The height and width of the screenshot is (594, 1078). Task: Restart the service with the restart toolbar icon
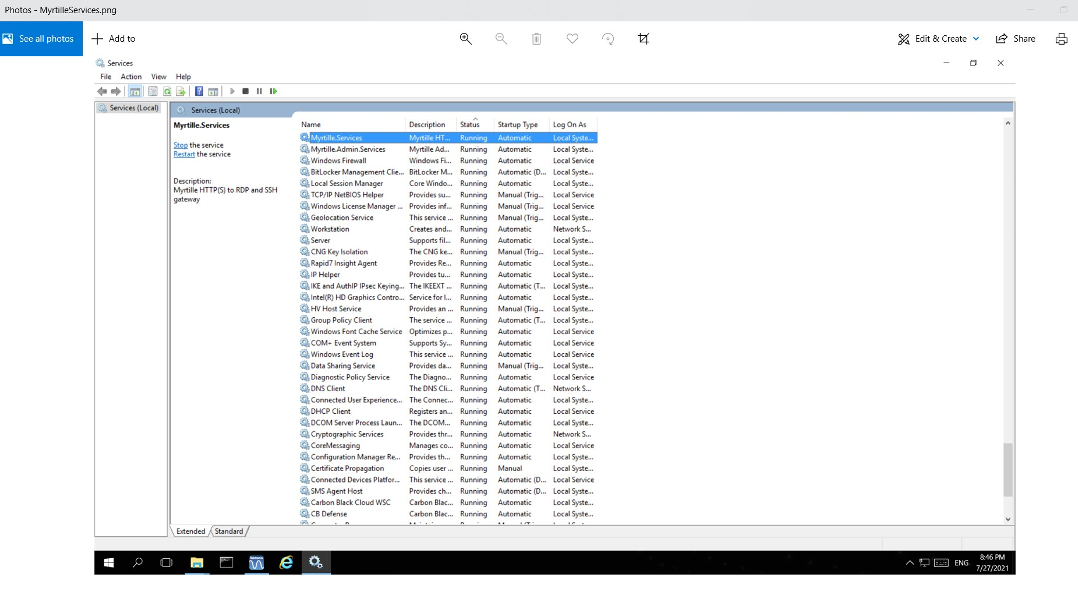coord(273,91)
